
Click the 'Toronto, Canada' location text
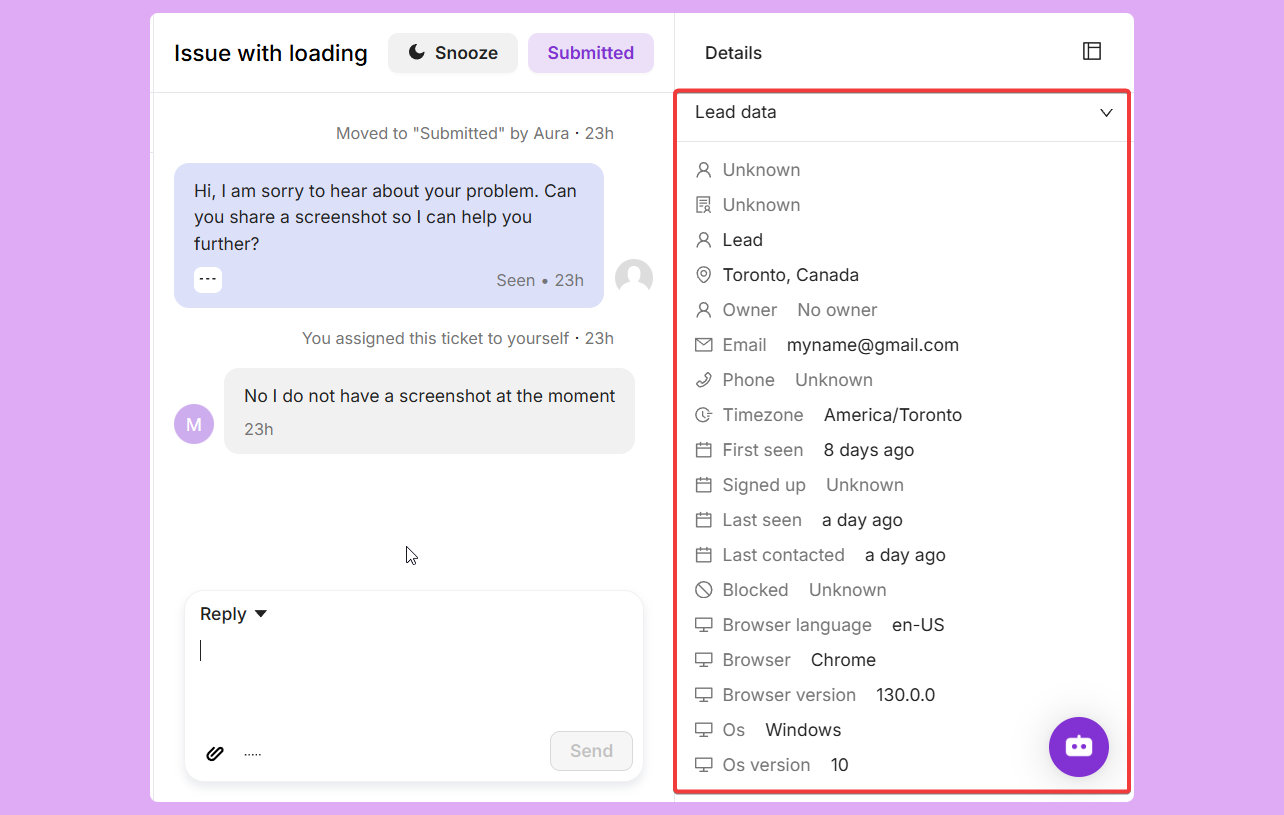point(791,275)
